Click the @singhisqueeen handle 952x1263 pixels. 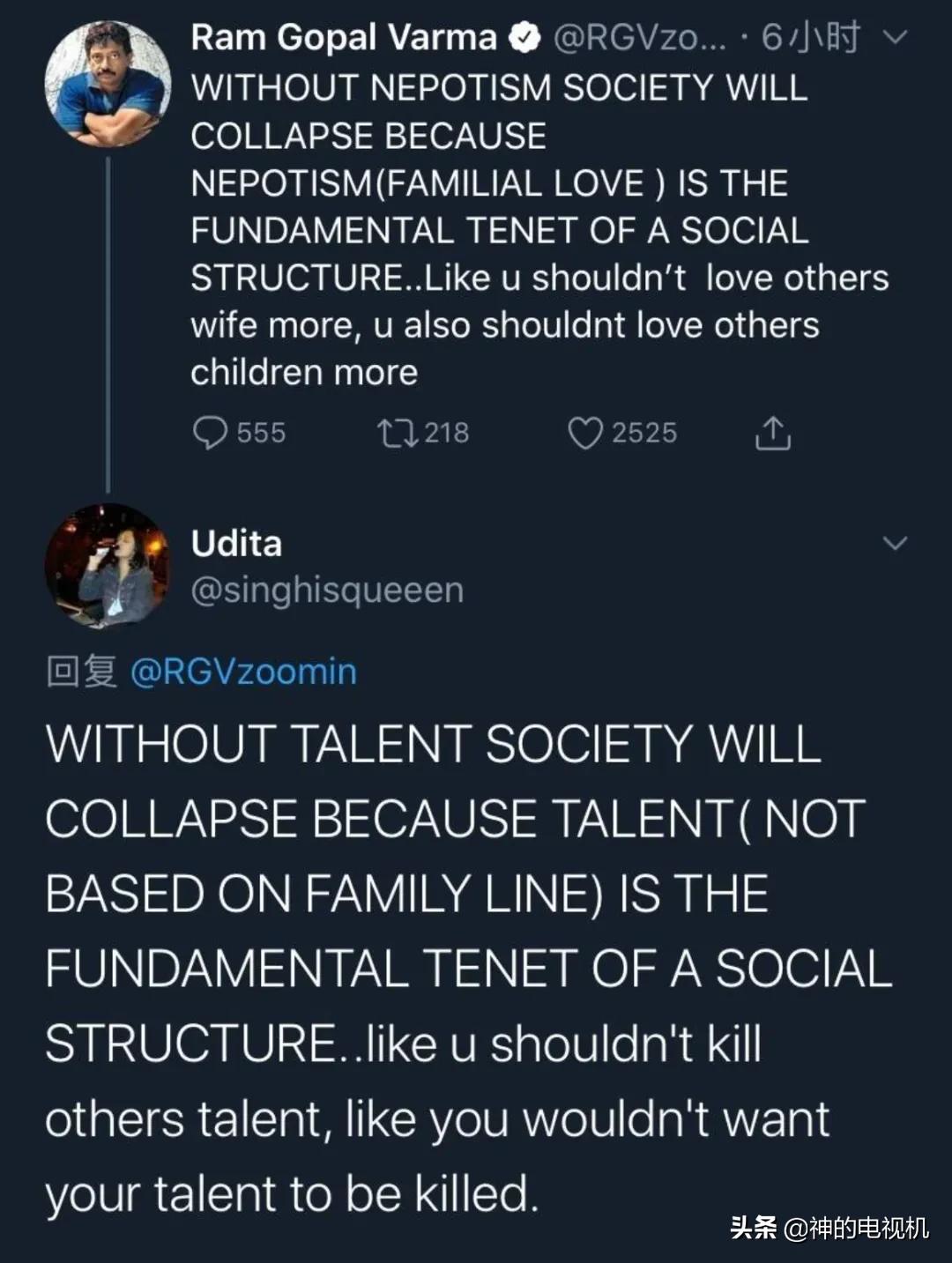point(327,590)
